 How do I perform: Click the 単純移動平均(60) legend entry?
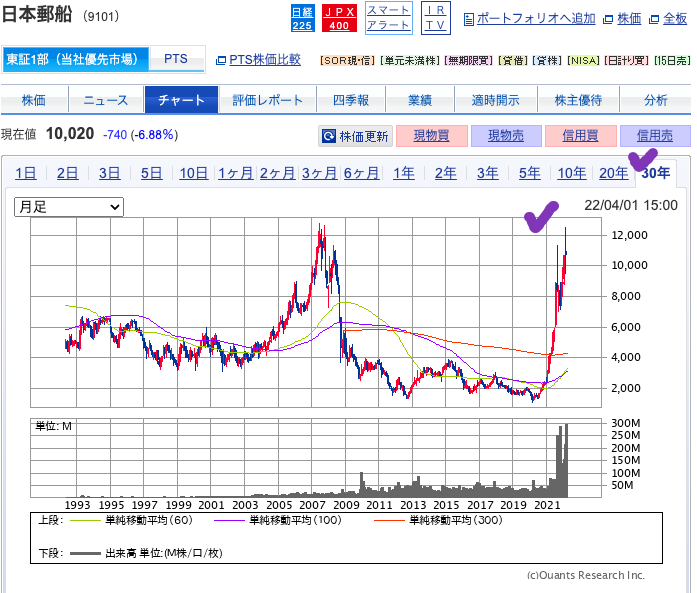[132, 520]
